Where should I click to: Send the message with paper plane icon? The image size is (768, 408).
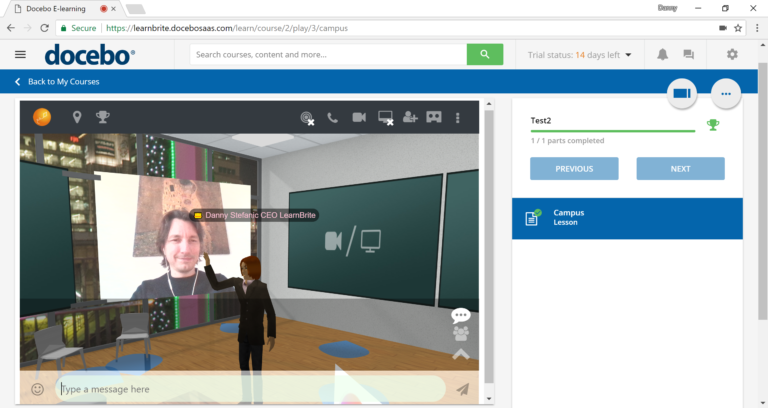(x=462, y=389)
